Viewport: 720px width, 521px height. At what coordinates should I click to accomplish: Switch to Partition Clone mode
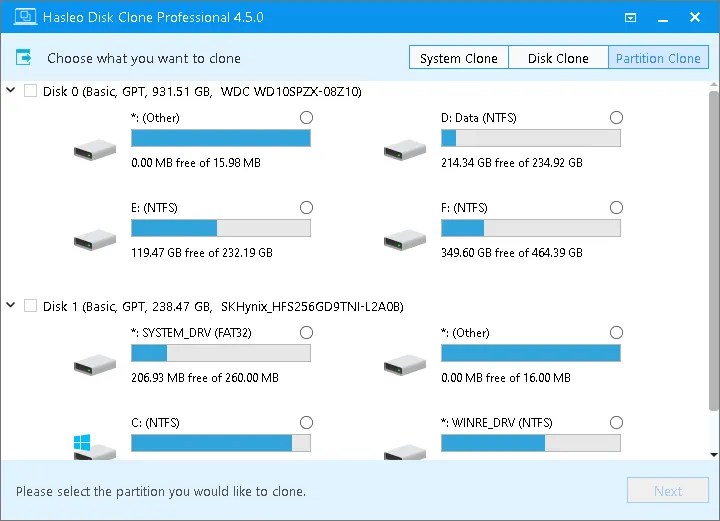[658, 58]
